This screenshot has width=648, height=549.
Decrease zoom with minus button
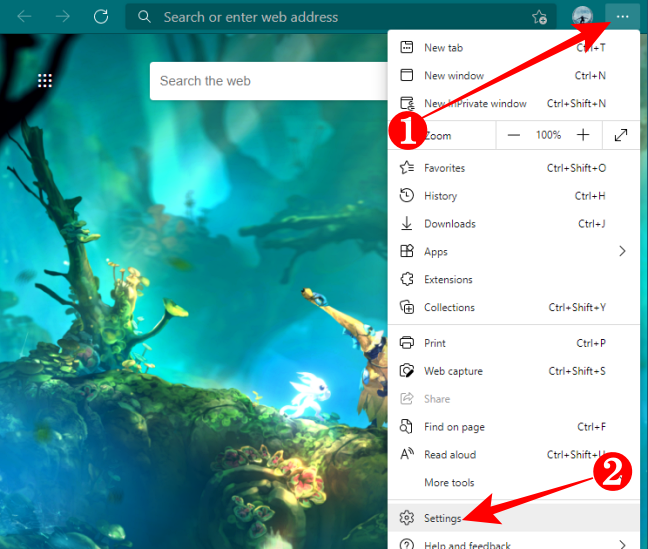[x=514, y=135]
